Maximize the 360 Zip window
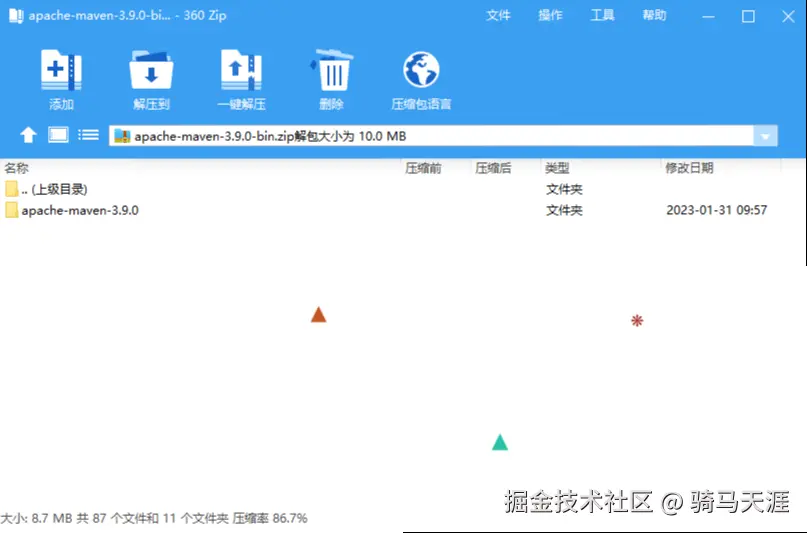This screenshot has width=807, height=533. [x=748, y=16]
